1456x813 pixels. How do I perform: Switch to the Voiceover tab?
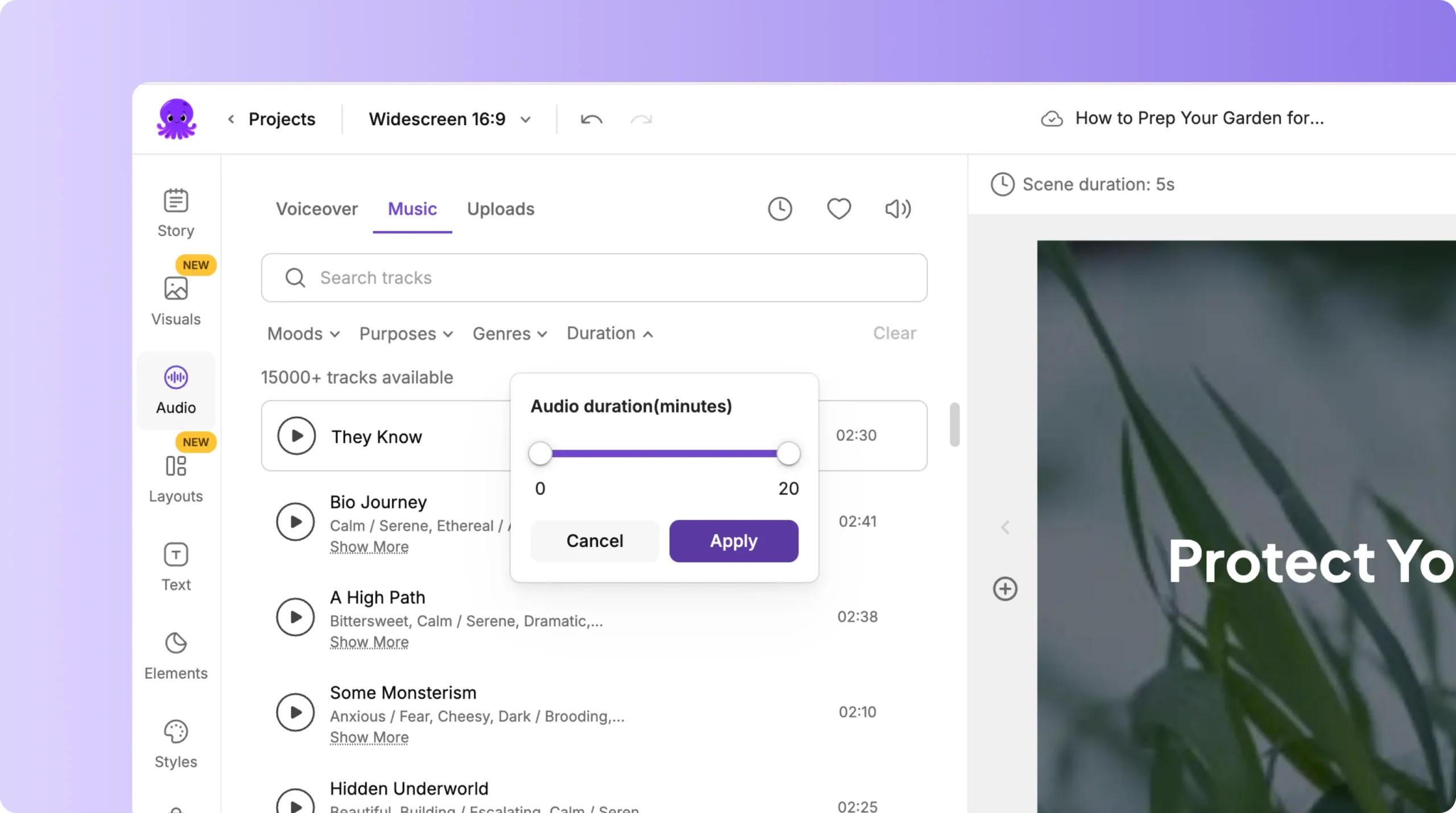pos(317,209)
